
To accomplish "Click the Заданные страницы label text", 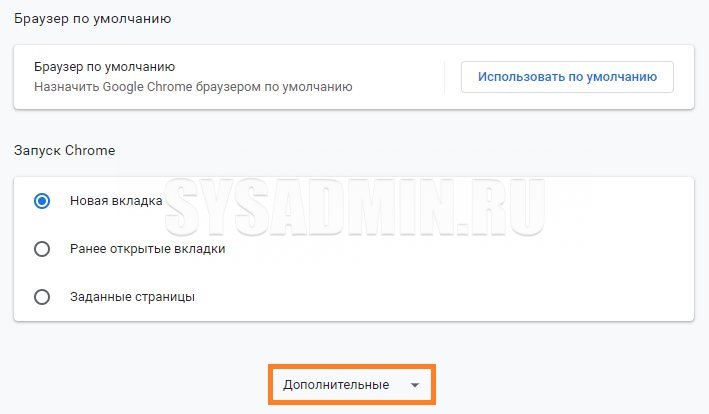I will click(132, 297).
